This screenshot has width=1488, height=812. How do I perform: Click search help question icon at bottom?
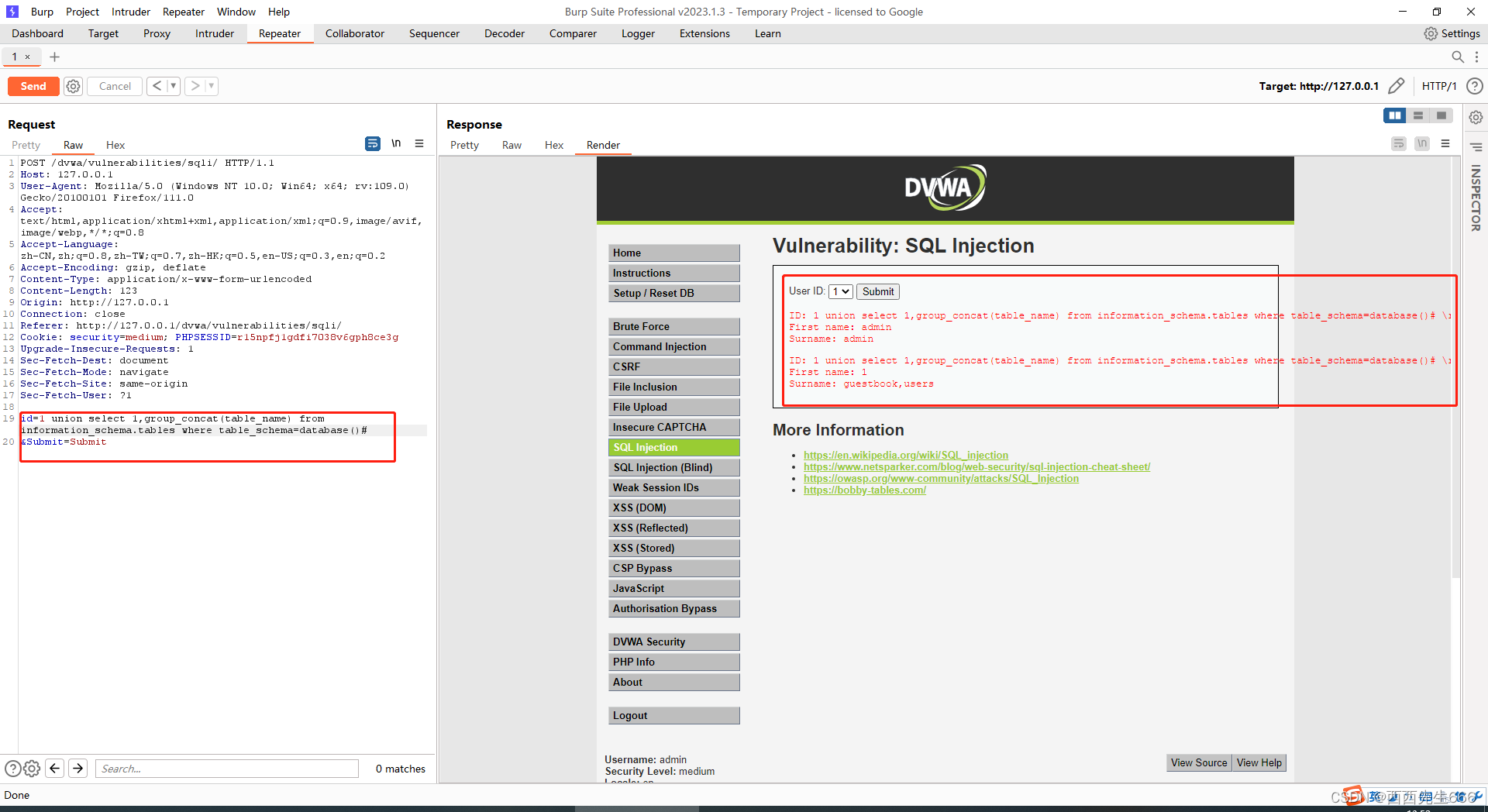click(13, 769)
